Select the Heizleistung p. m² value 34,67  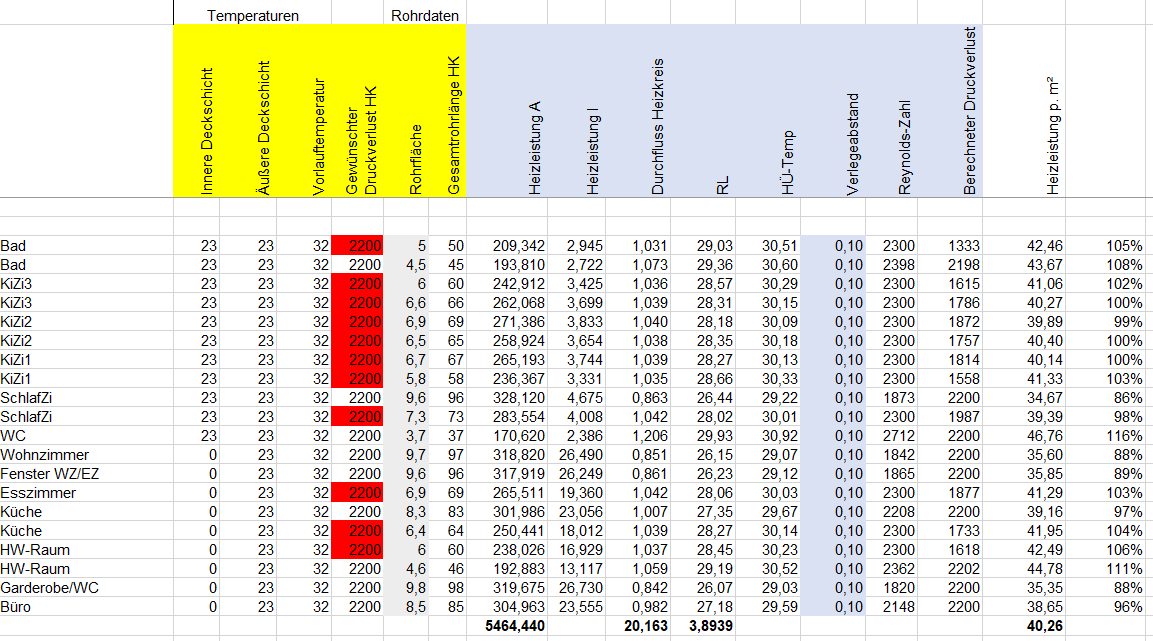pos(1044,398)
